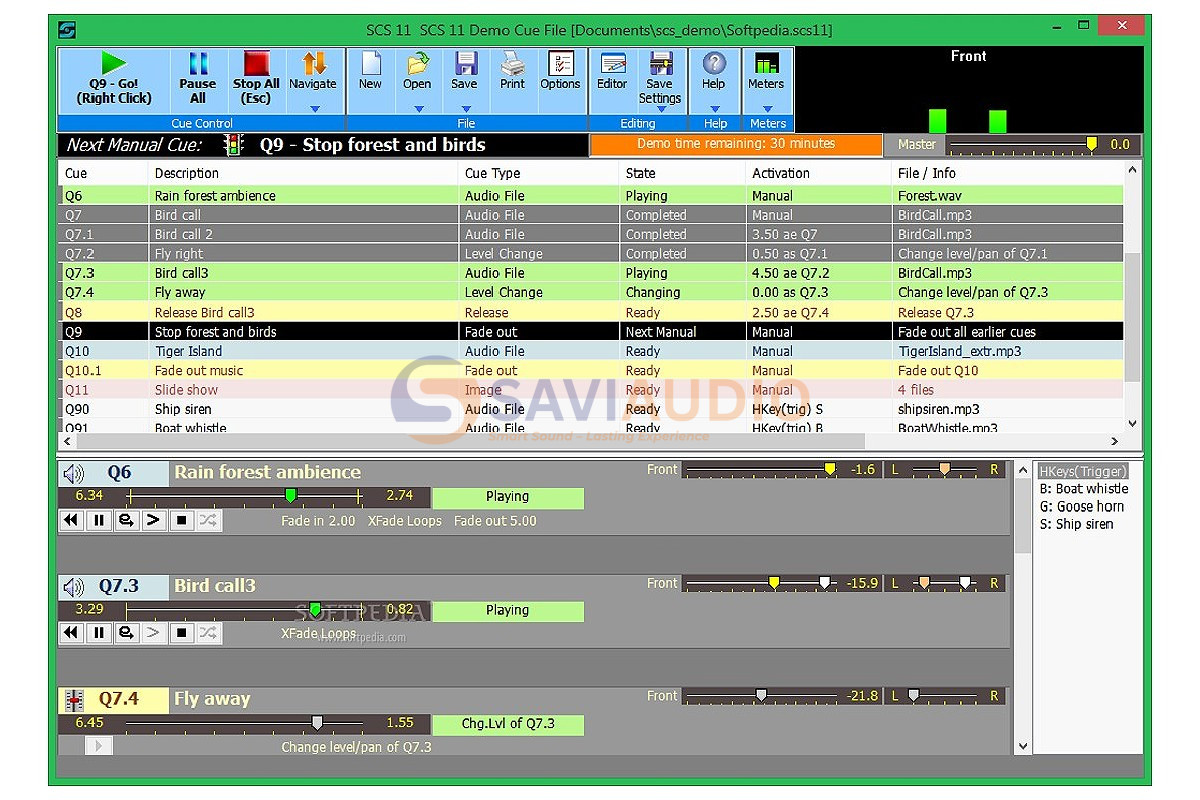The image size is (1200, 800).
Task: Stop the Q7.3 Bird call3 cue
Action: (181, 633)
